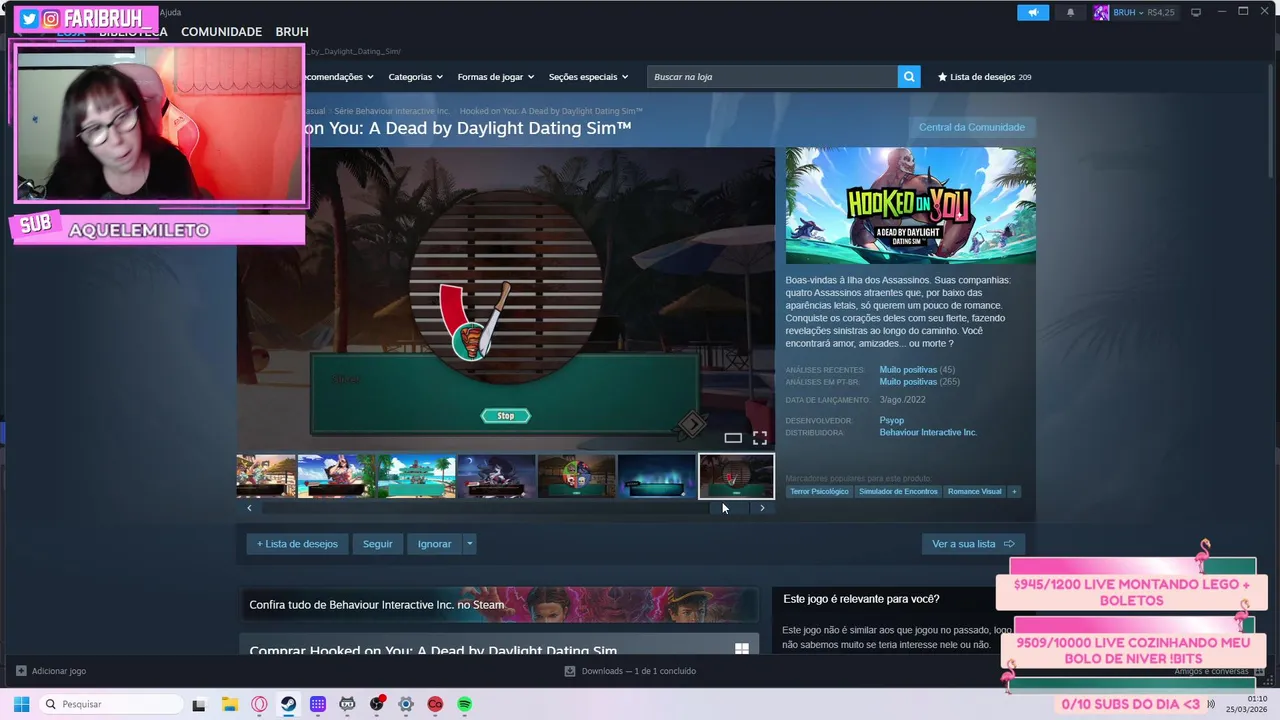
Task: Open Behaviour Interactive Inc. publisher link
Action: point(928,433)
